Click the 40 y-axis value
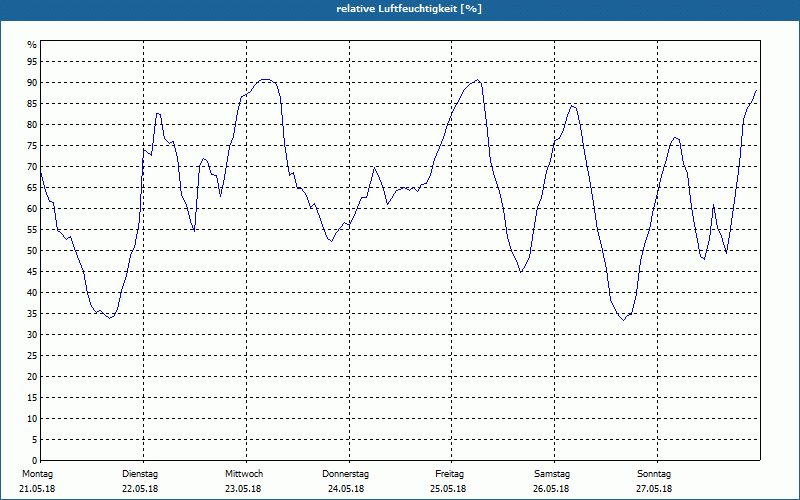The width and height of the screenshot is (800, 500). [x=32, y=292]
